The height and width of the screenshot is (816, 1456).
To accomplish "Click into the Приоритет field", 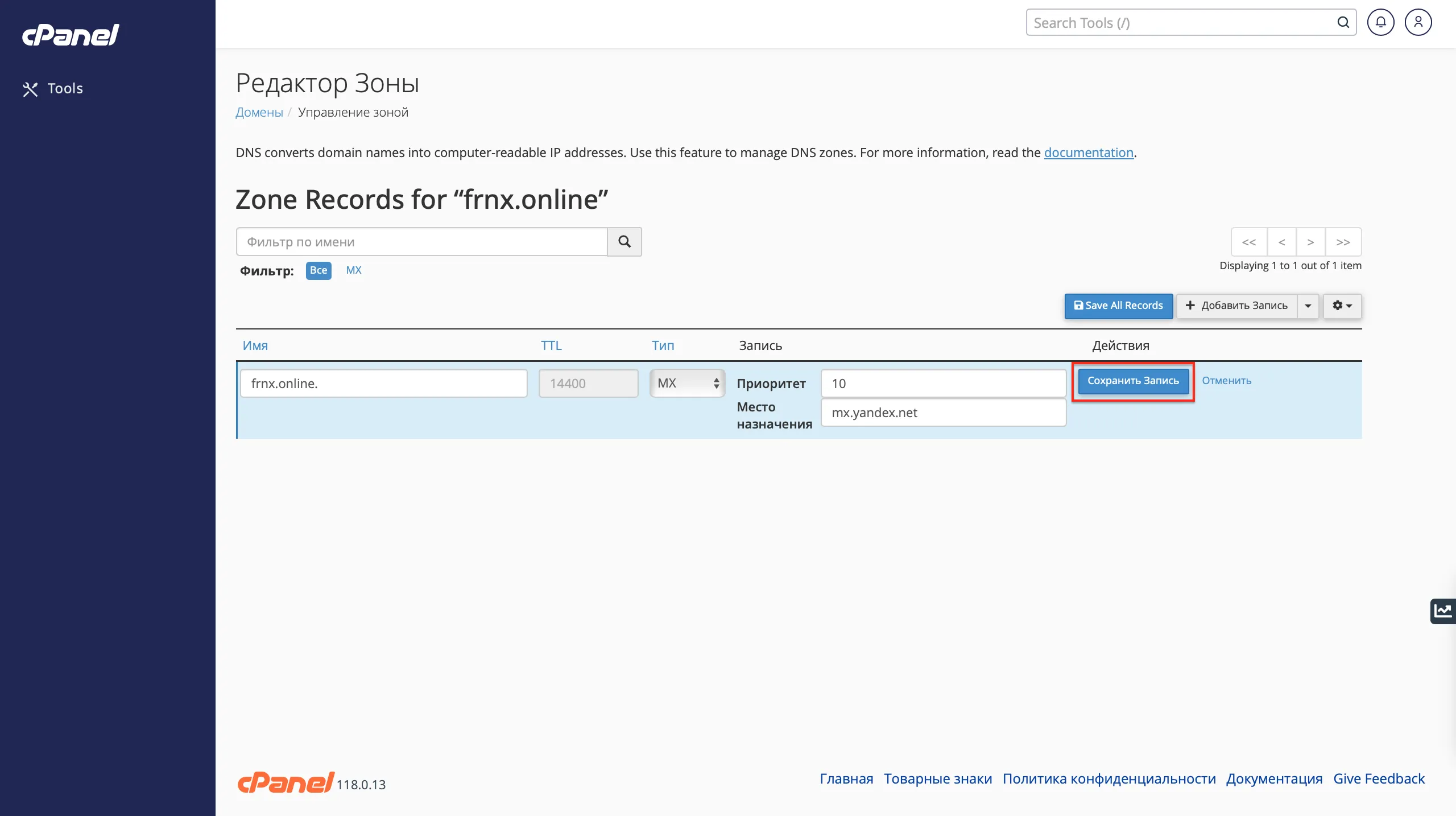I will click(943, 383).
